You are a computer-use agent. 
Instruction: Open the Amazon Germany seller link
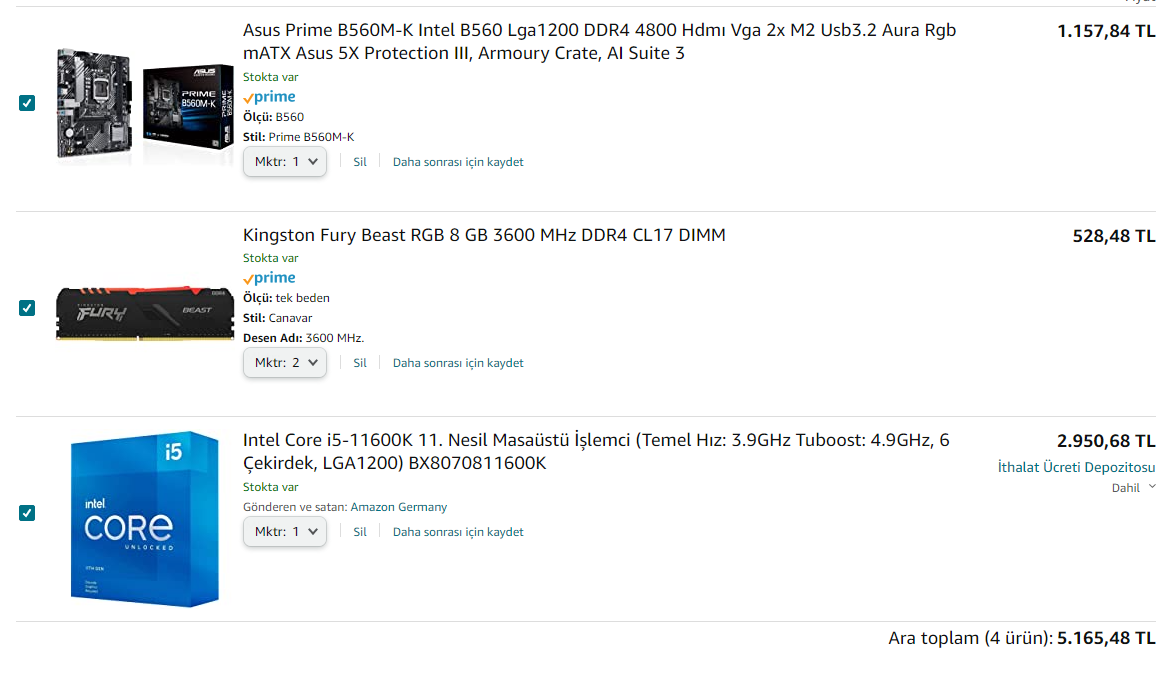click(x=399, y=507)
